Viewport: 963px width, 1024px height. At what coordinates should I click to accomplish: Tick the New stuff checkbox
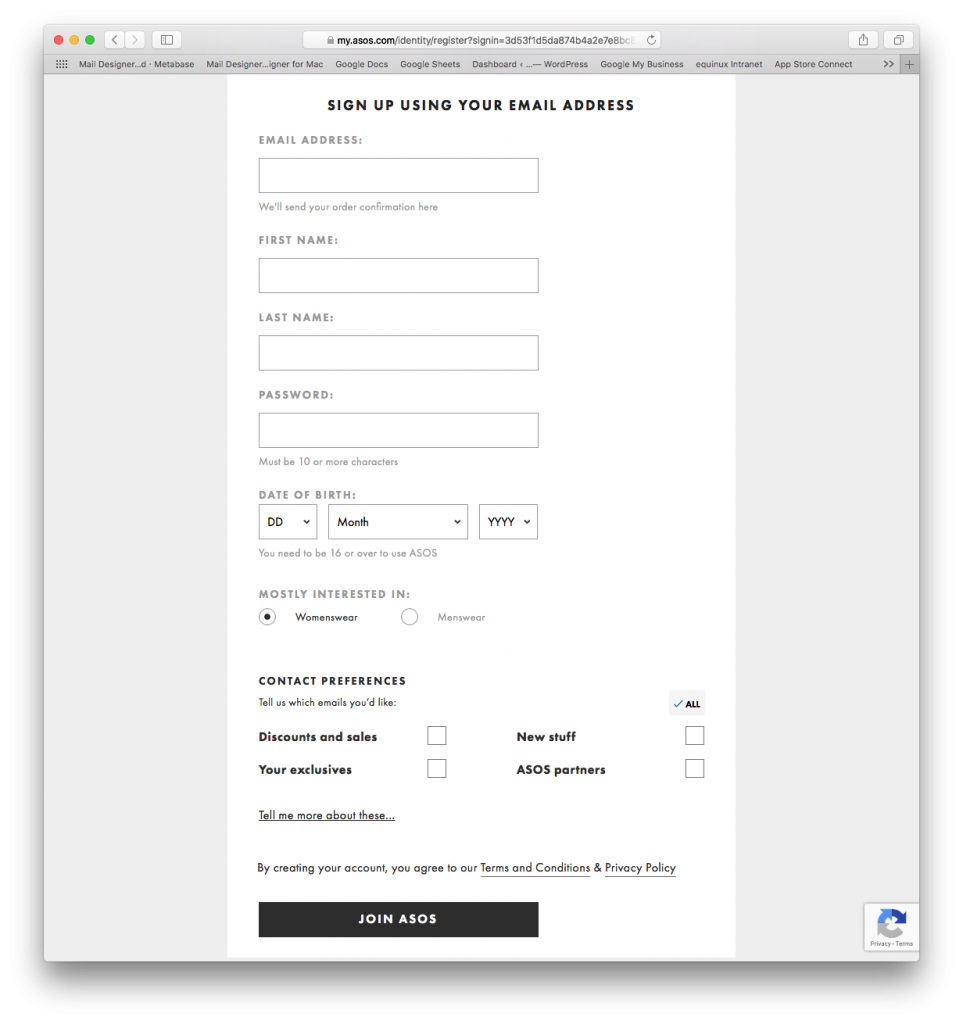tap(695, 735)
